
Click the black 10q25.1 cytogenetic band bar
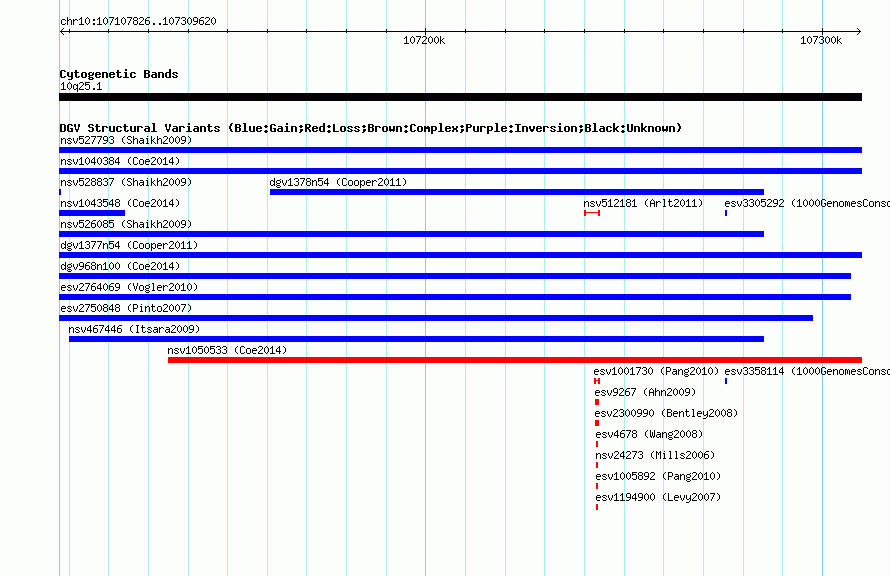tap(460, 97)
